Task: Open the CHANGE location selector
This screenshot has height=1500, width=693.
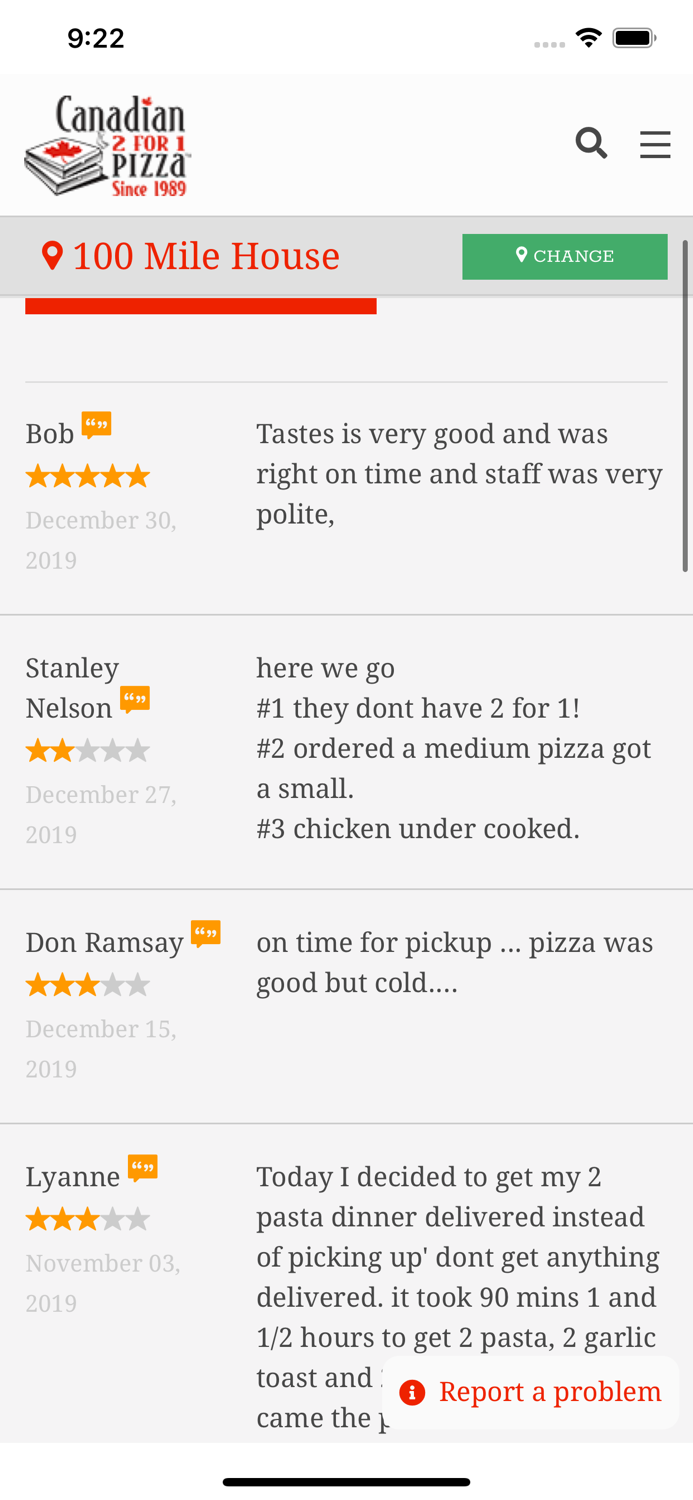Action: click(565, 255)
